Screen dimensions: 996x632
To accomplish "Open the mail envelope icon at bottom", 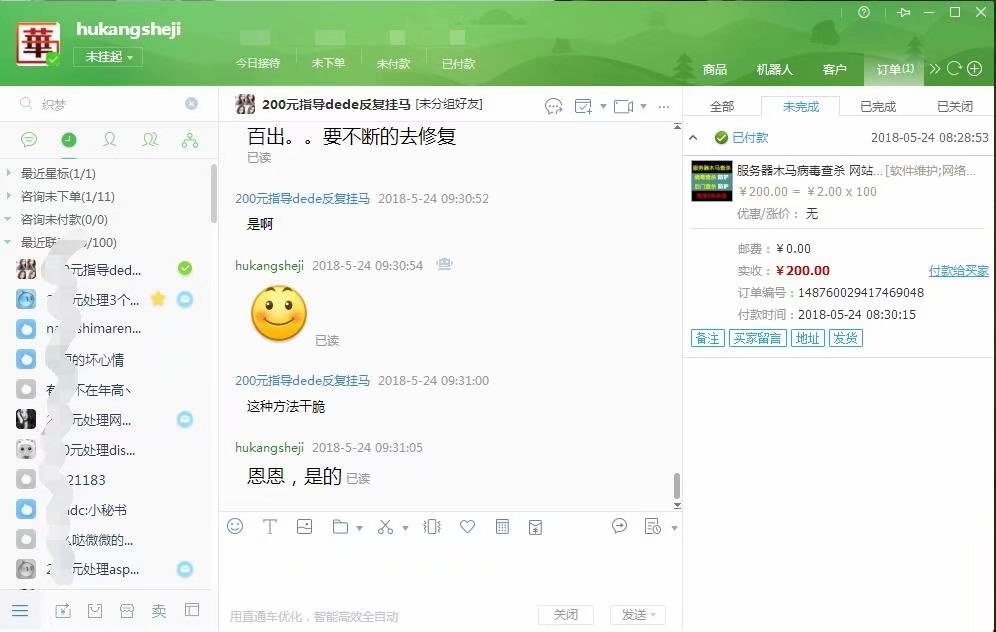I will tap(95, 611).
